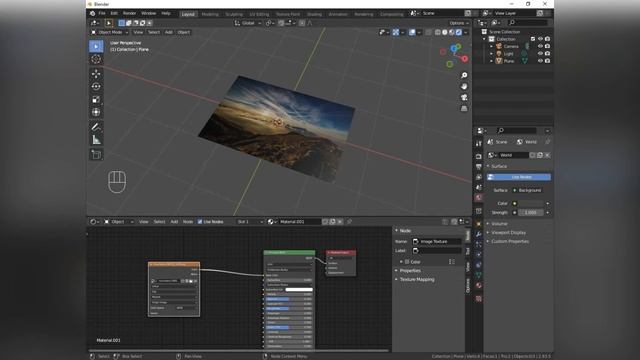Screen dimensions: 640x360
Task: Unlink the World datablock with X
Action: [x=547, y=155]
